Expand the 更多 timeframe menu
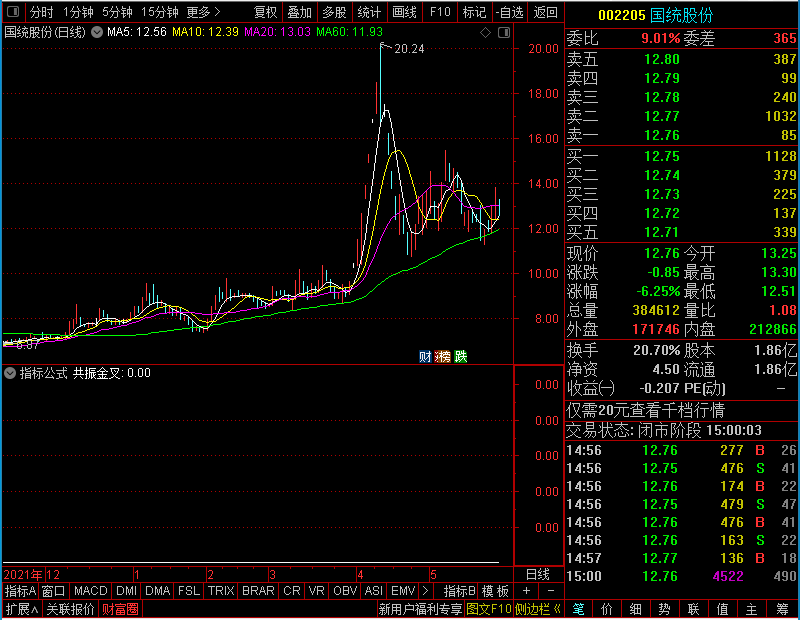800x620 pixels. [x=203, y=12]
